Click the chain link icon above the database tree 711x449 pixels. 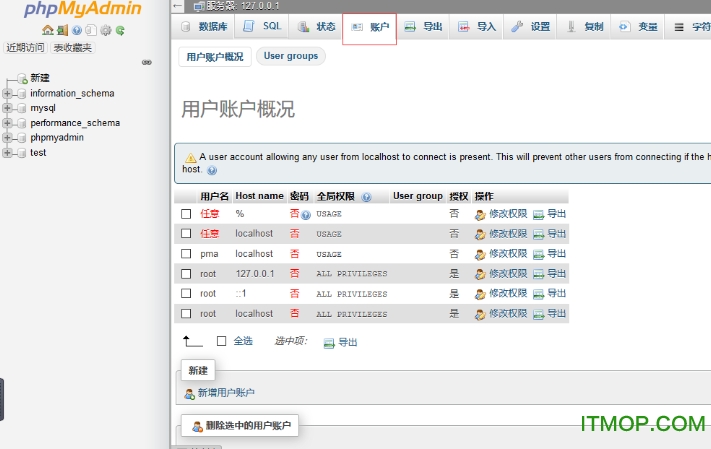point(146,62)
